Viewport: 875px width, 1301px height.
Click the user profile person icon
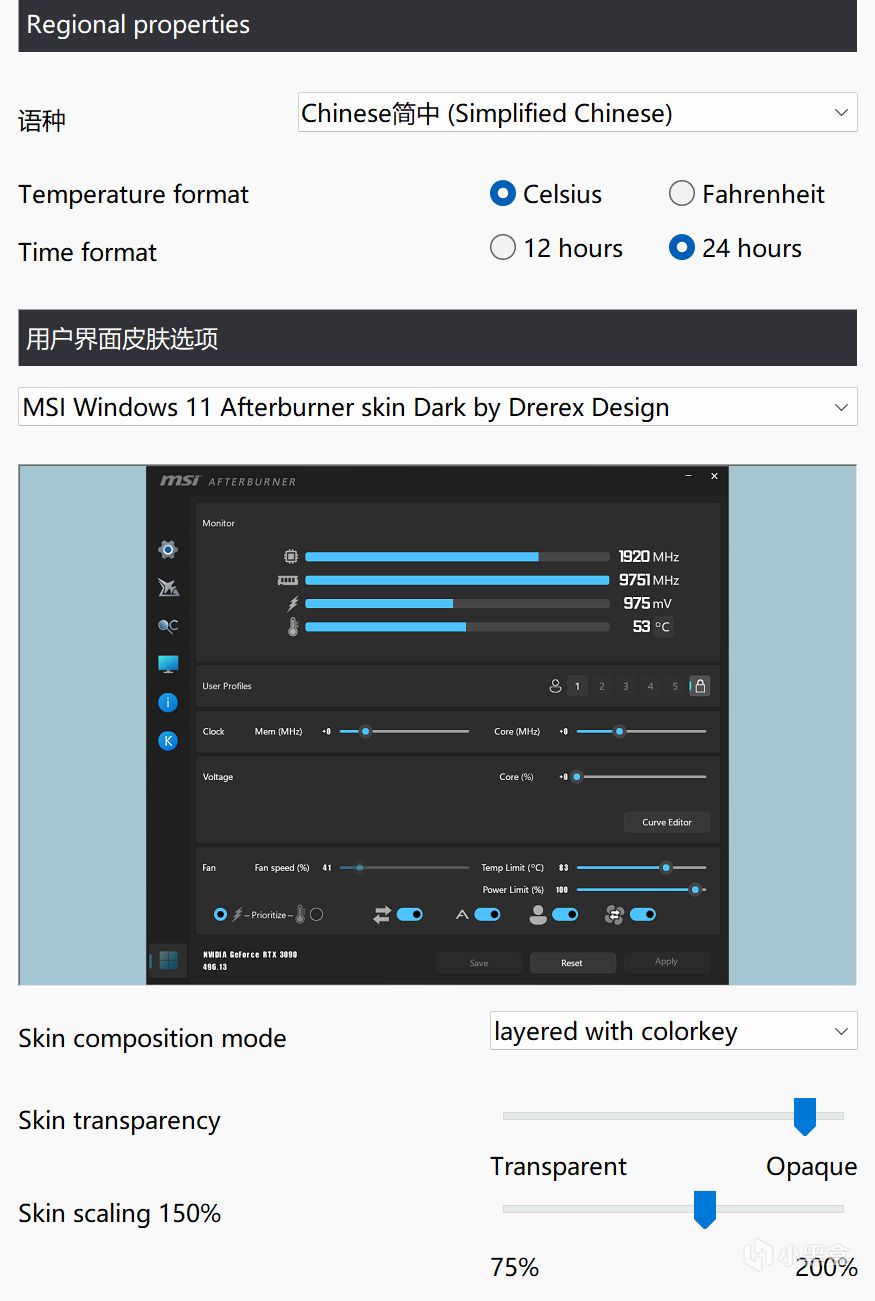point(555,686)
